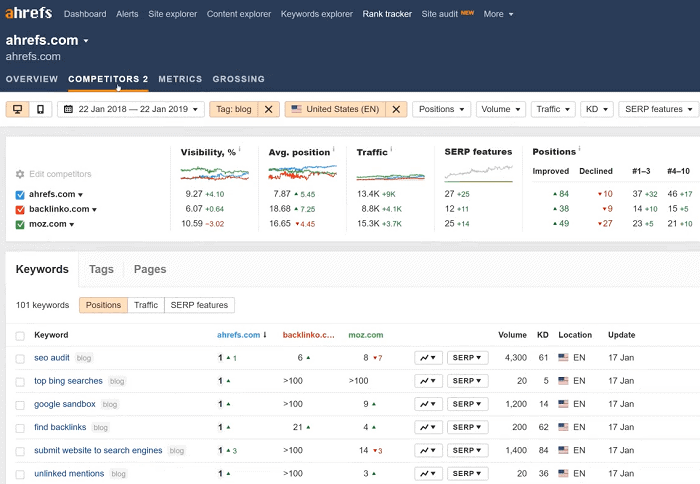Switch to the Grossing tab
700x484 pixels.
238,79
